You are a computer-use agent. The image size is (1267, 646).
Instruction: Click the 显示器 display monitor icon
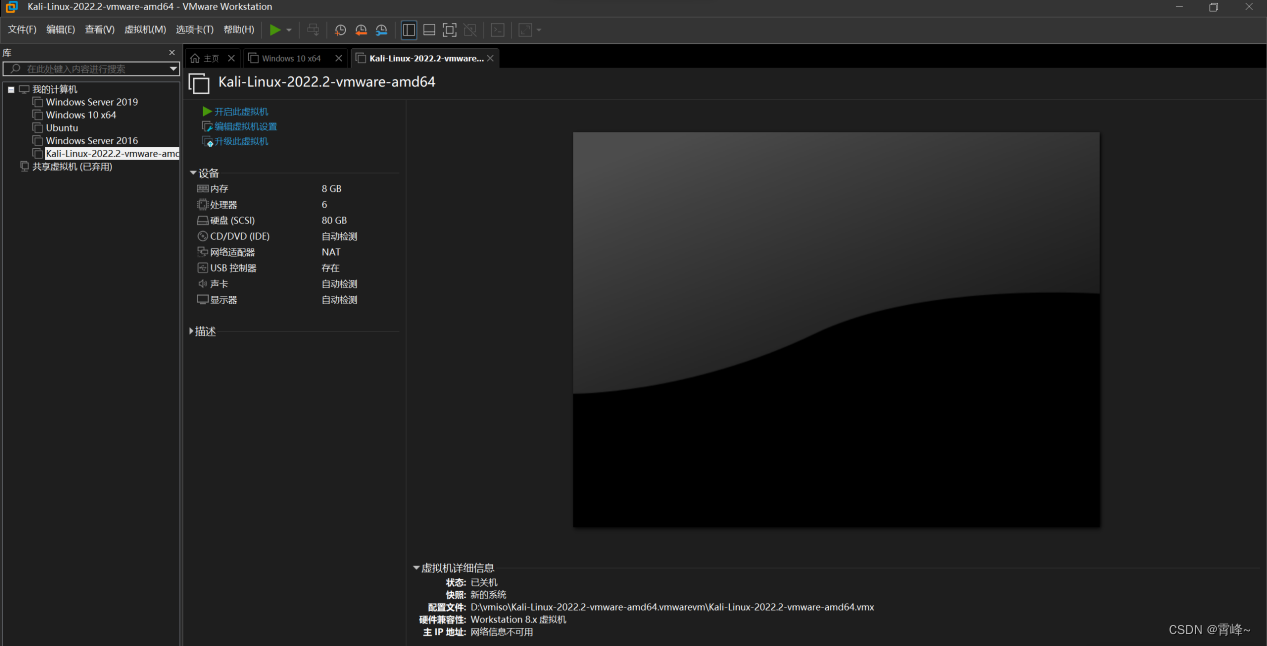tap(203, 300)
